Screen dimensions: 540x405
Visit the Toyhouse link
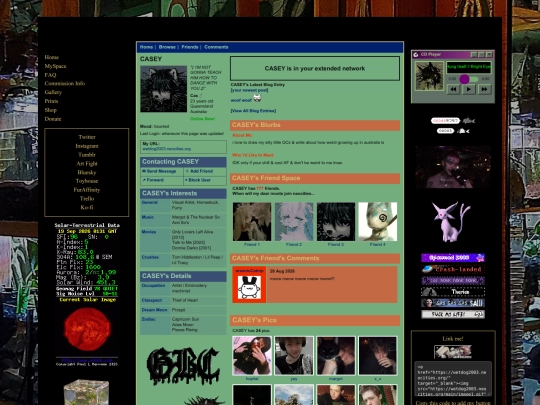(87, 181)
